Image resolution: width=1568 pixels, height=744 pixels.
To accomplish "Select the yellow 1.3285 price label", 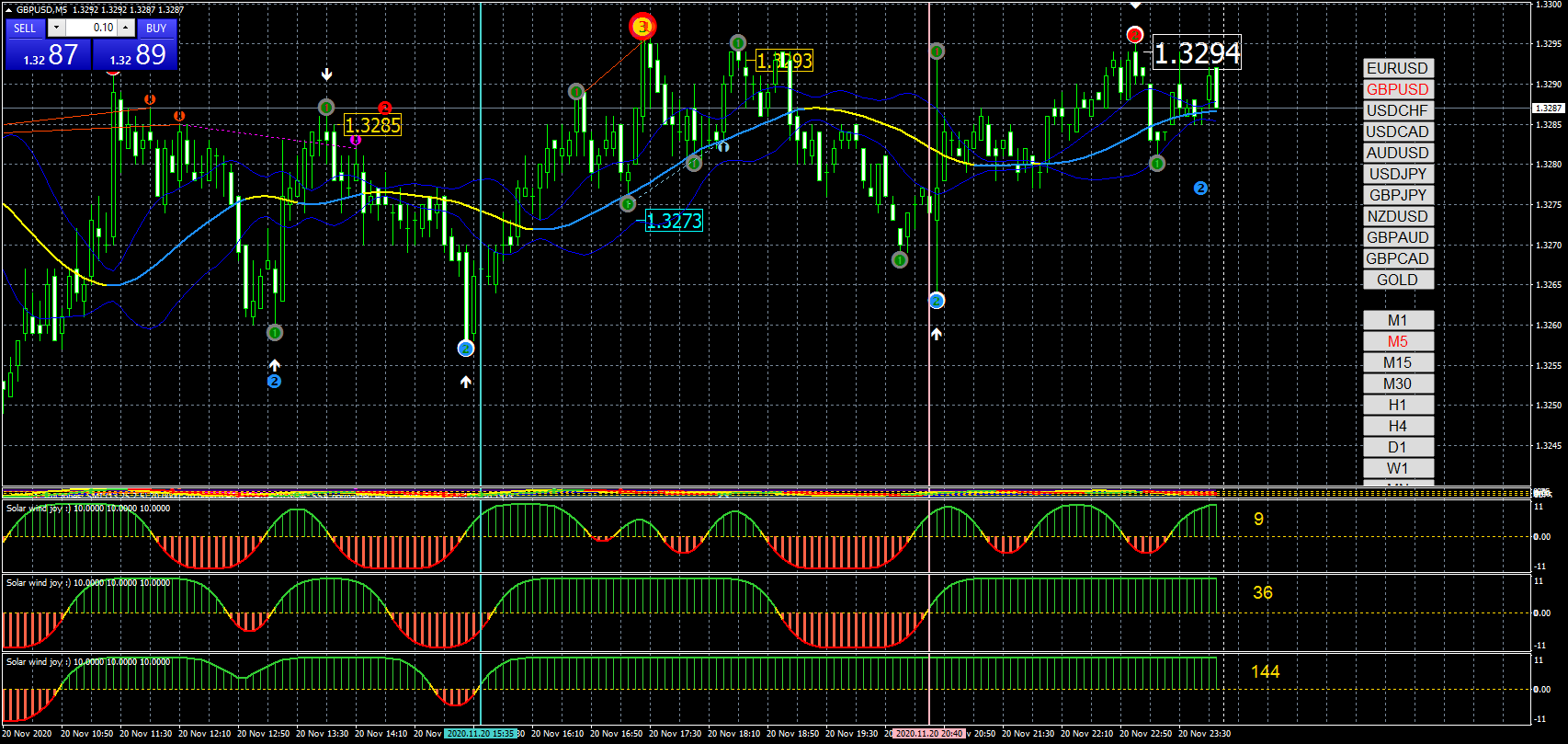I will (x=373, y=125).
